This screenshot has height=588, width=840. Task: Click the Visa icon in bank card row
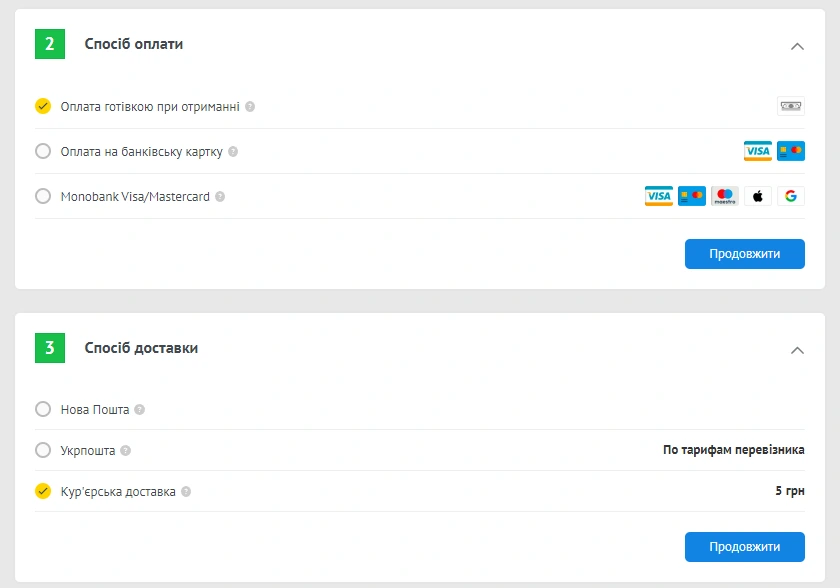(757, 151)
